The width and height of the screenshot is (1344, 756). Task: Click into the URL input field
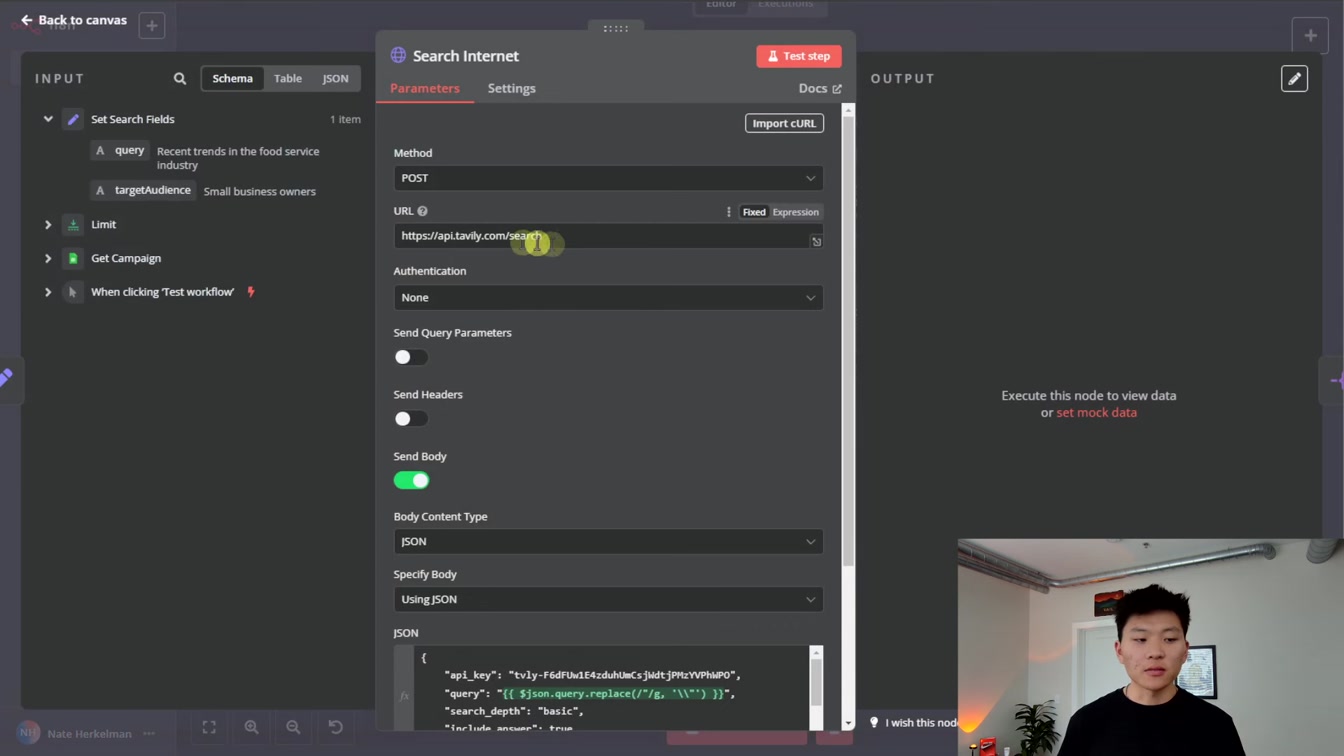[x=608, y=236]
